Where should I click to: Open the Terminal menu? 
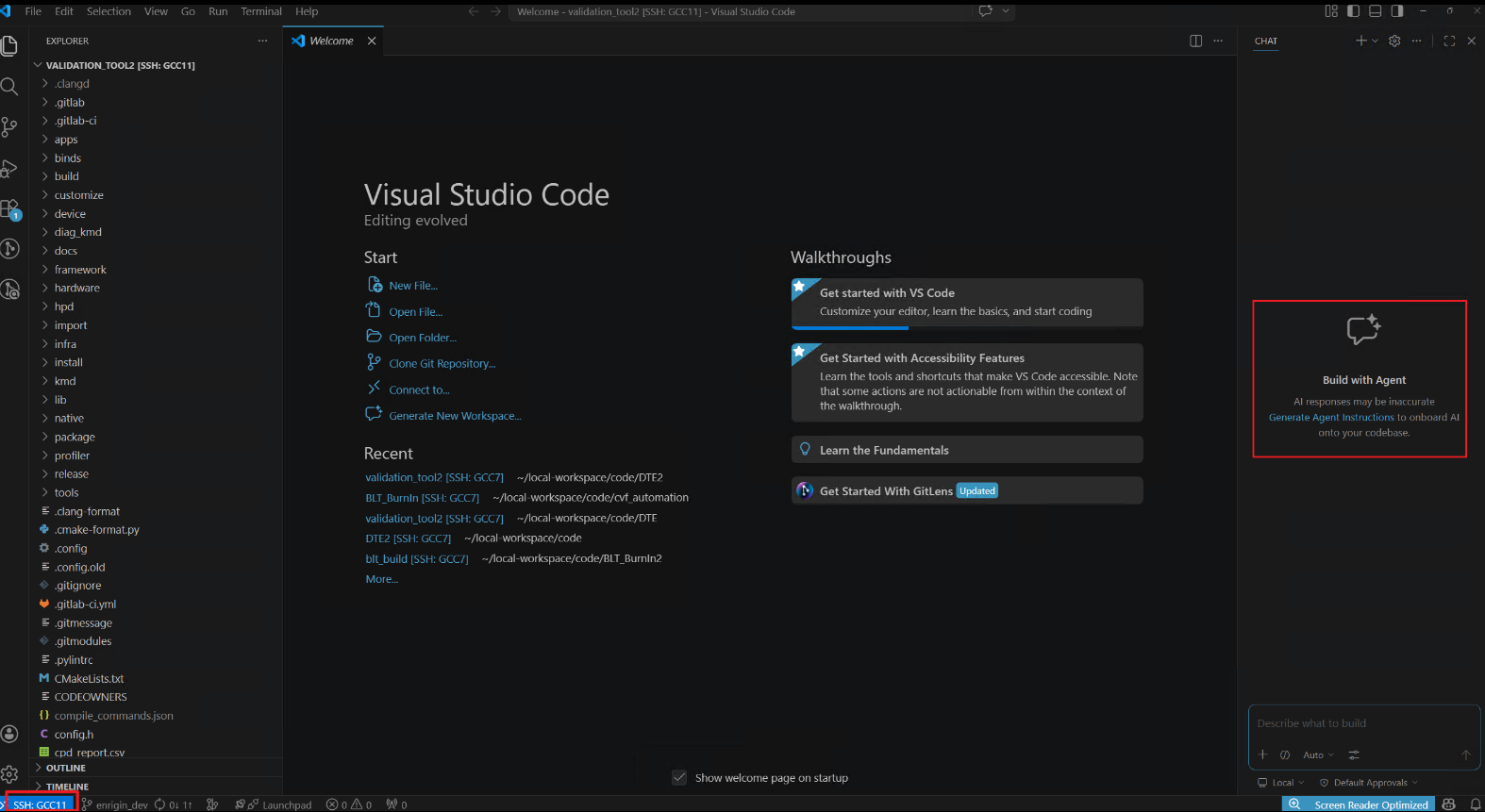click(261, 11)
